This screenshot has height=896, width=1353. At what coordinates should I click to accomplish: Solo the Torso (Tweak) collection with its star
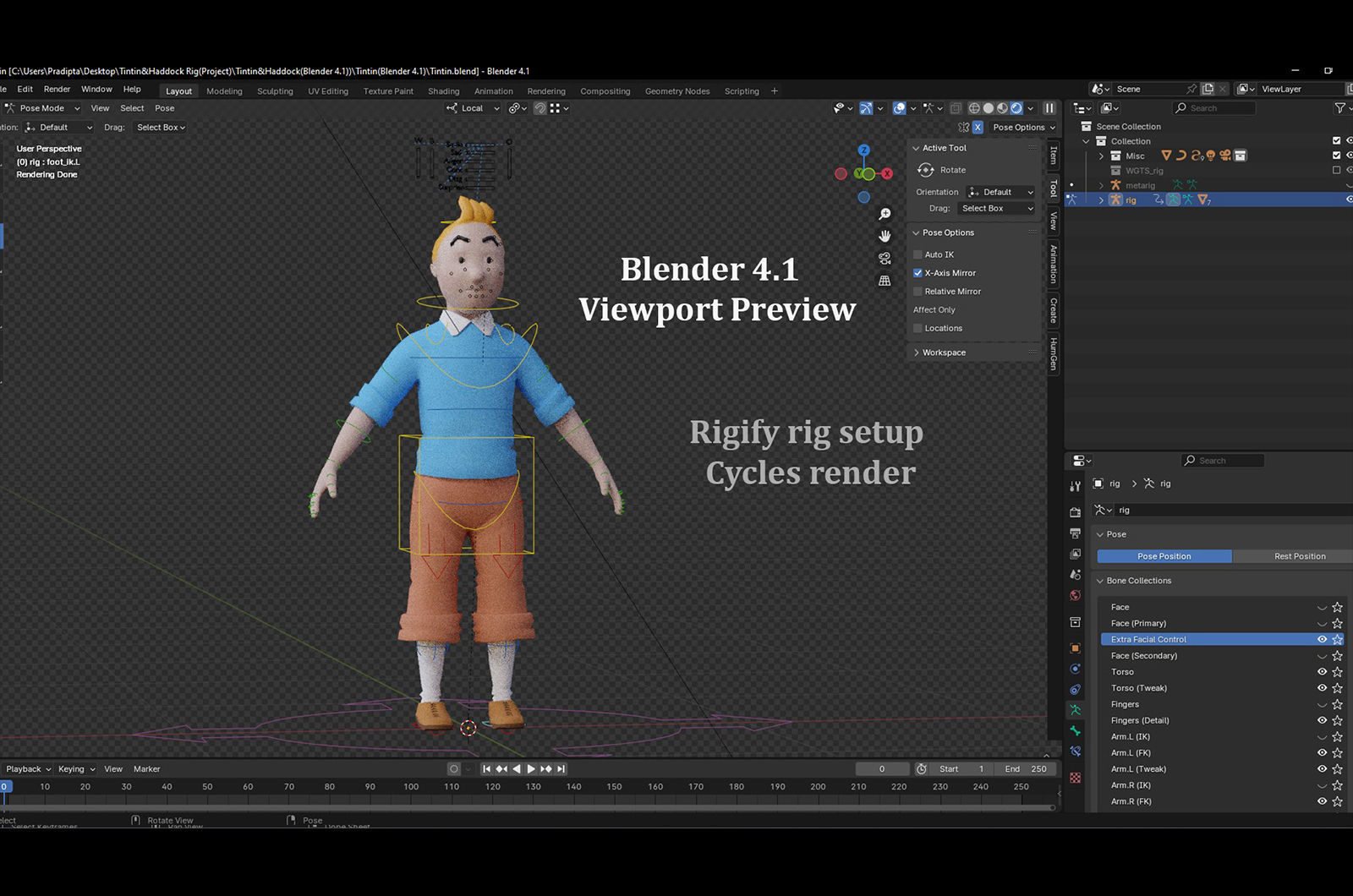pyautogui.click(x=1337, y=688)
